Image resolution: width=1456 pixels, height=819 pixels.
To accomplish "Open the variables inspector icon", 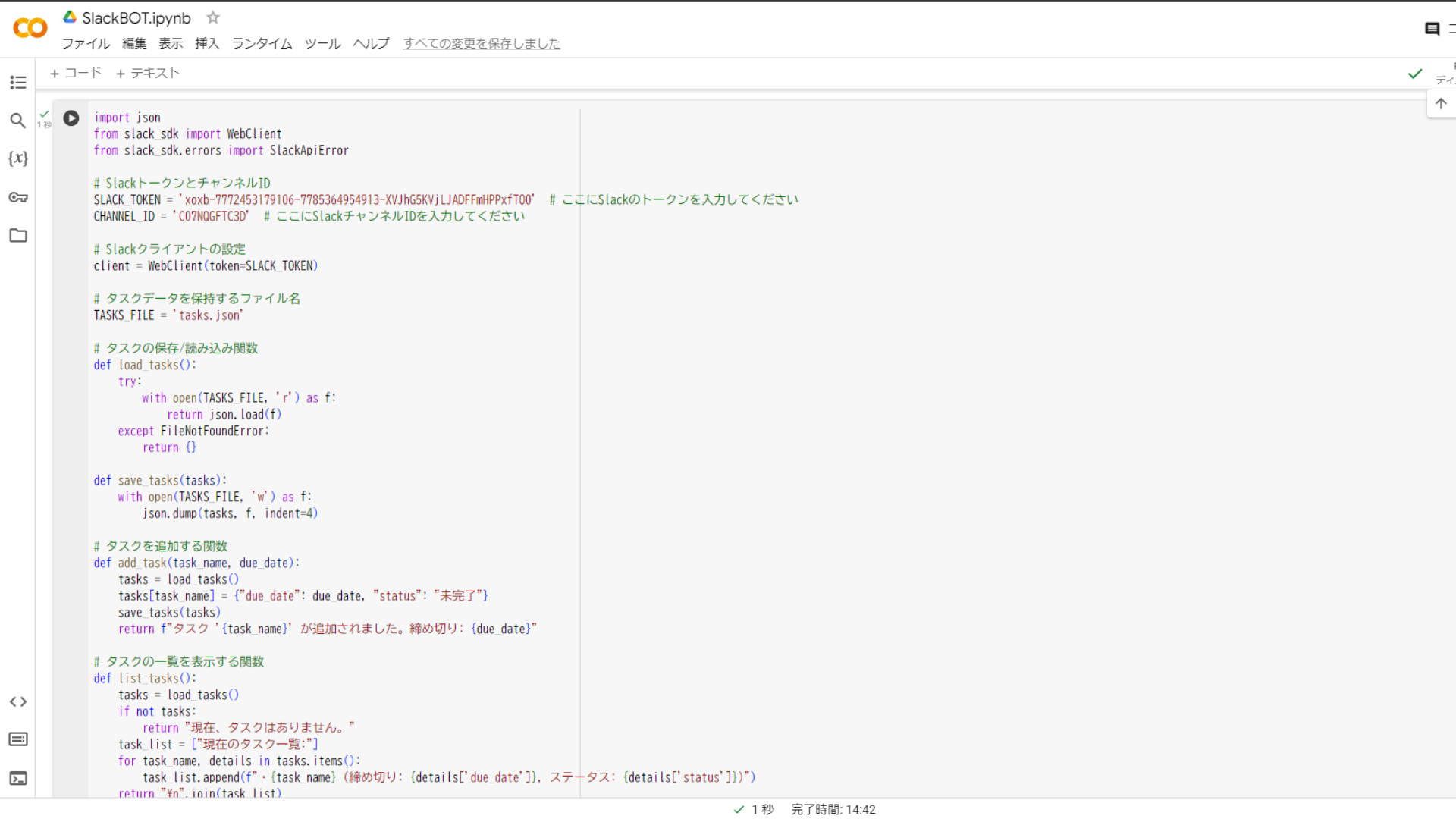I will (18, 158).
